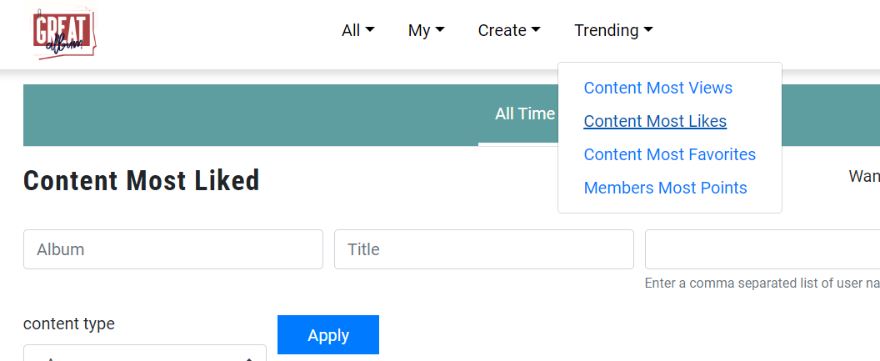
Task: Focus the Title input field
Action: [x=484, y=249]
